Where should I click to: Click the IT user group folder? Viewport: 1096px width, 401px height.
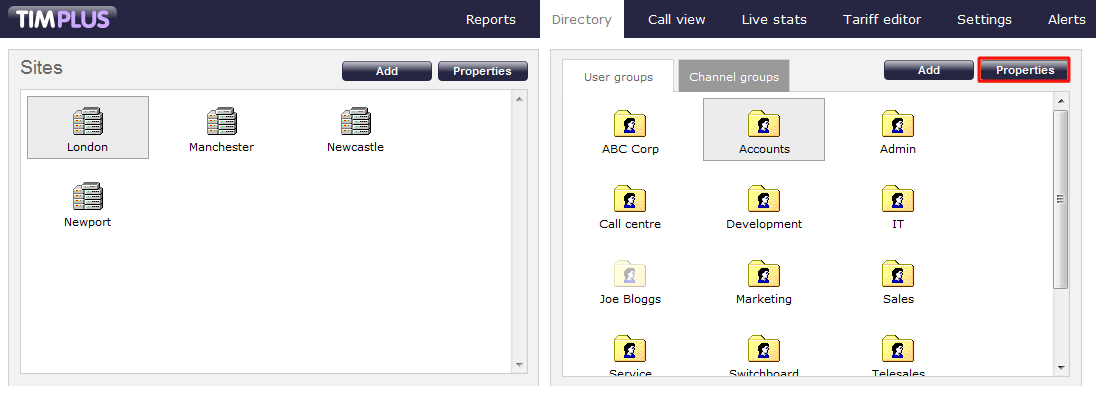click(x=897, y=200)
